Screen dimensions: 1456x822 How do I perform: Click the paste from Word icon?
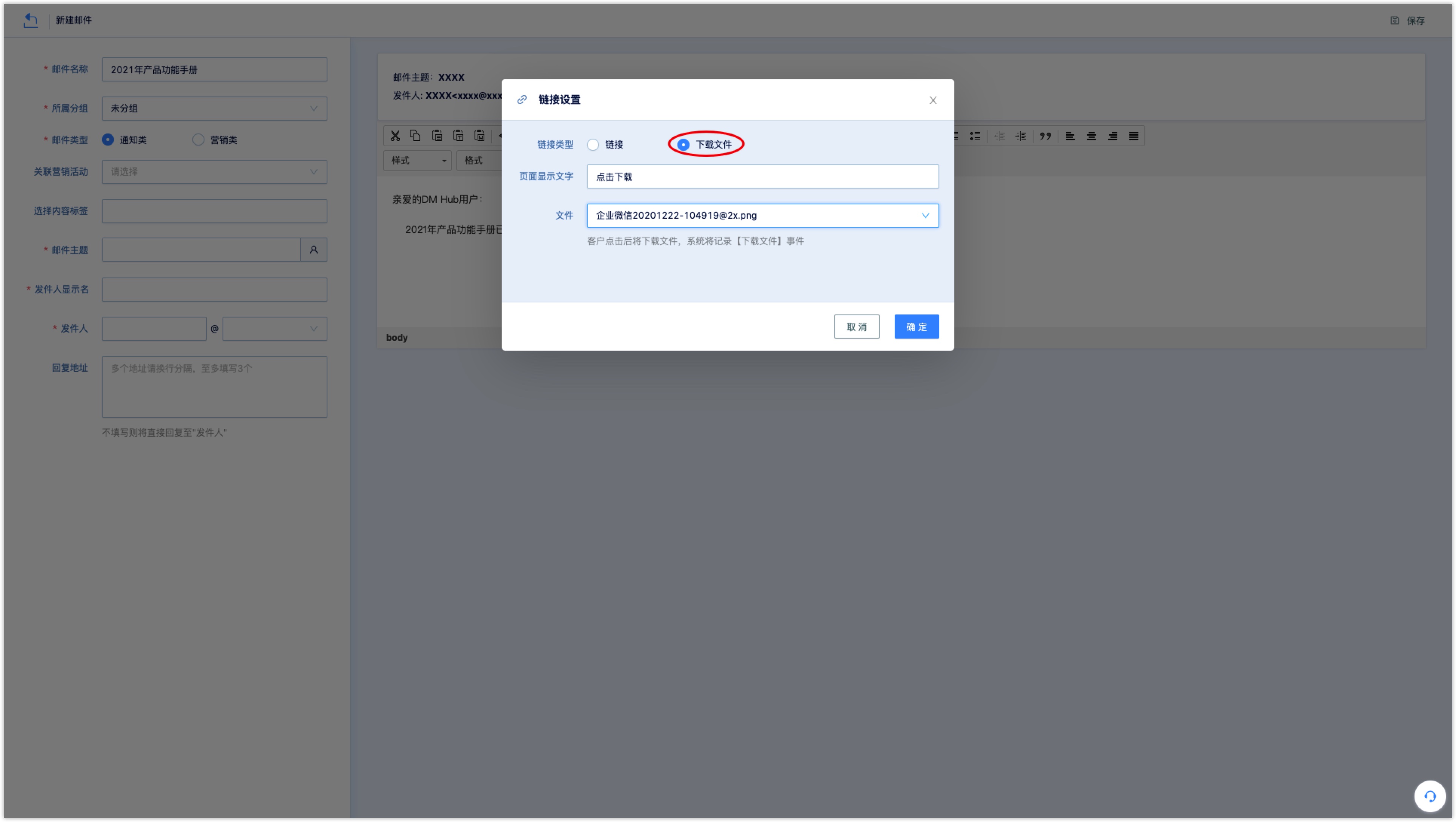point(479,136)
